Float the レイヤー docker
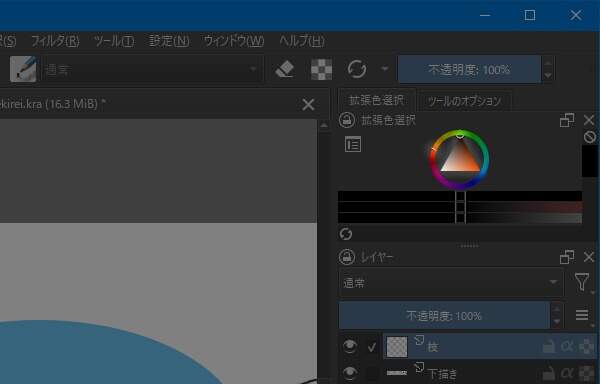 pyautogui.click(x=567, y=257)
